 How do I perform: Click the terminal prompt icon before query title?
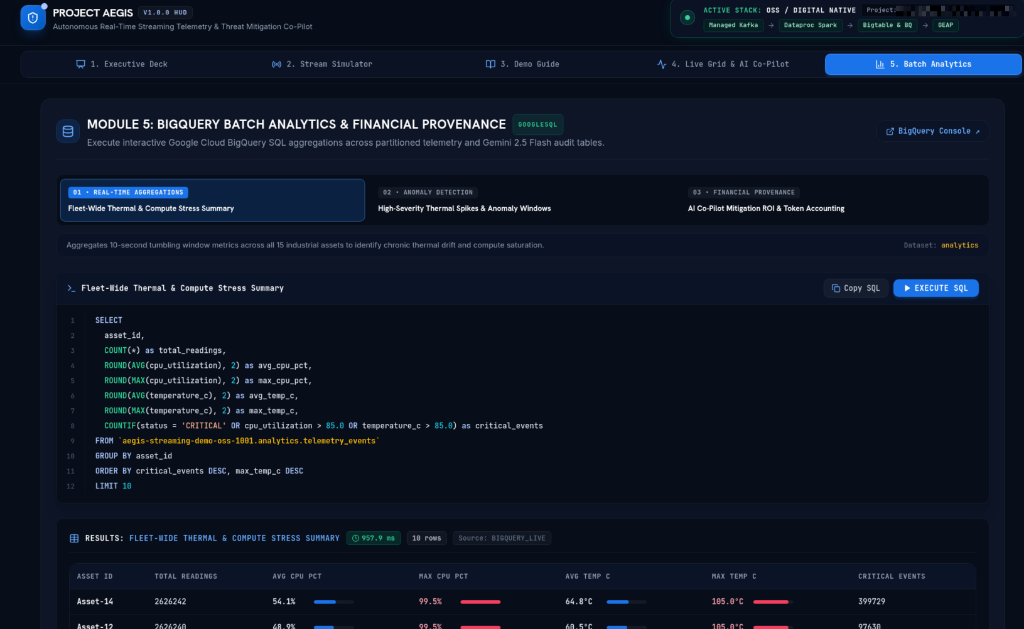71,288
